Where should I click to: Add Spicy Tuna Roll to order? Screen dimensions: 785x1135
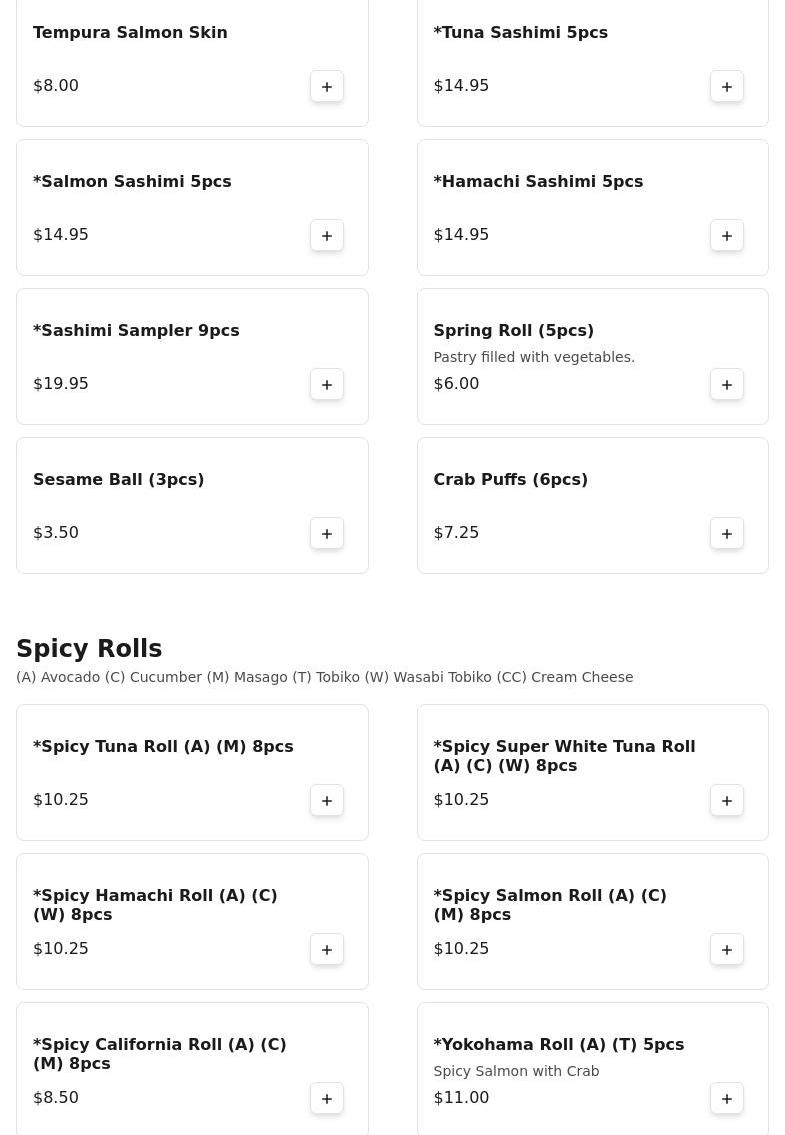tap(327, 800)
